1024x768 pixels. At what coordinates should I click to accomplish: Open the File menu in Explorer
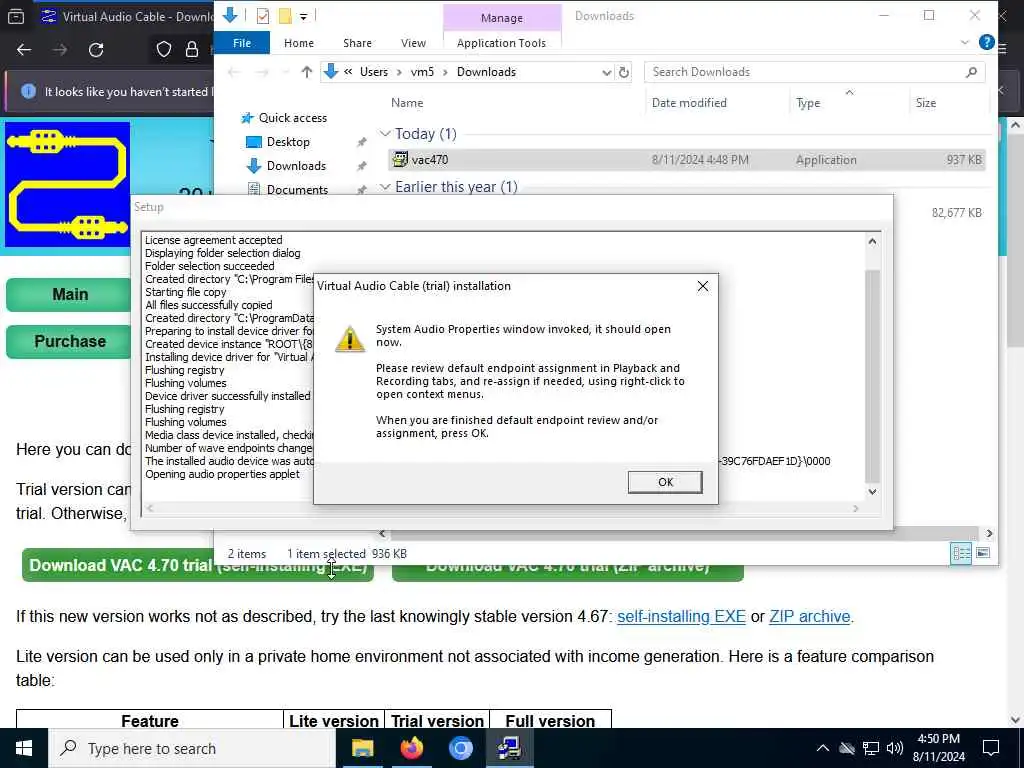242,43
